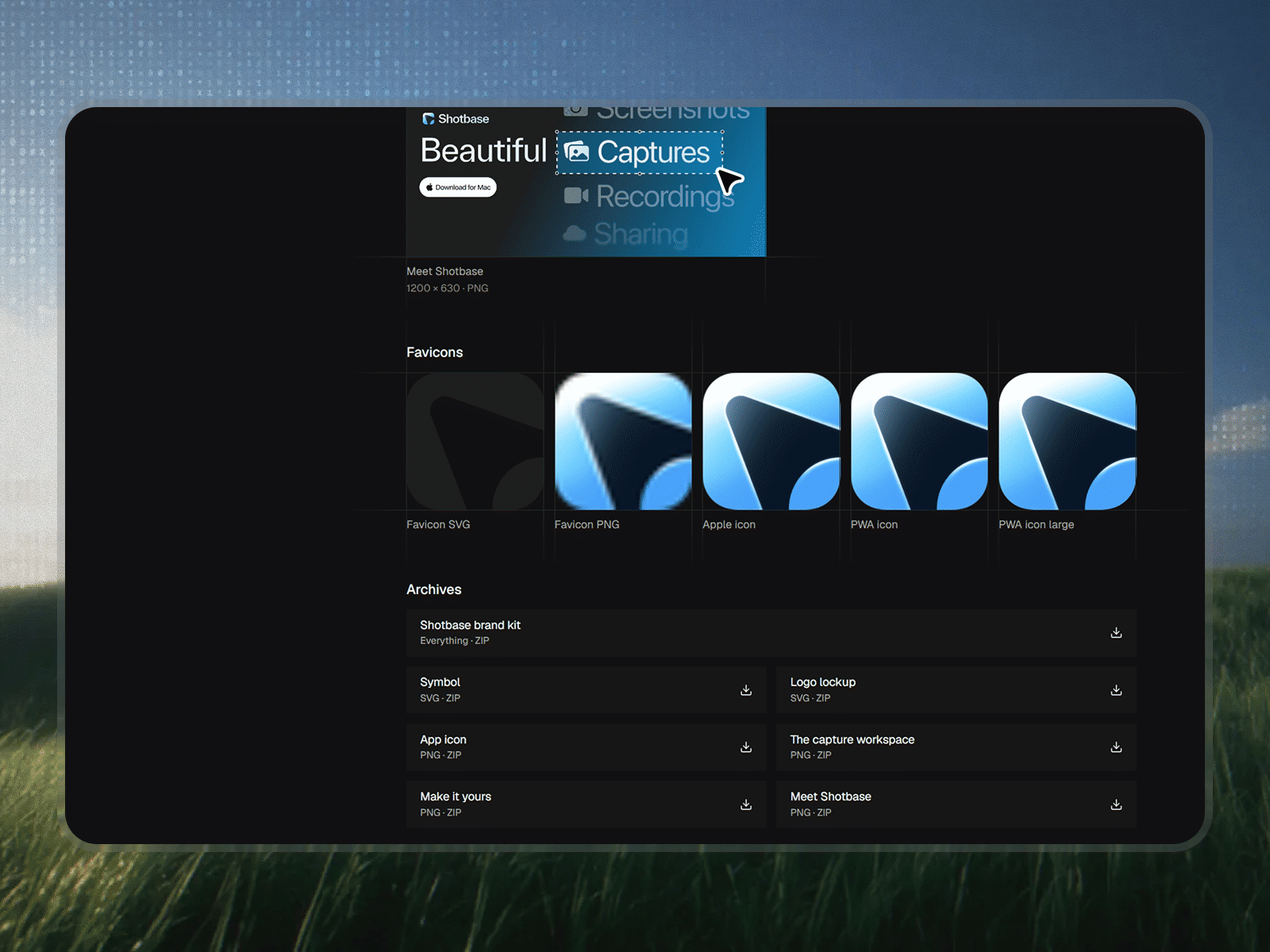
Task: Download the Shotbase brand kit archive icon
Action: (x=1116, y=632)
